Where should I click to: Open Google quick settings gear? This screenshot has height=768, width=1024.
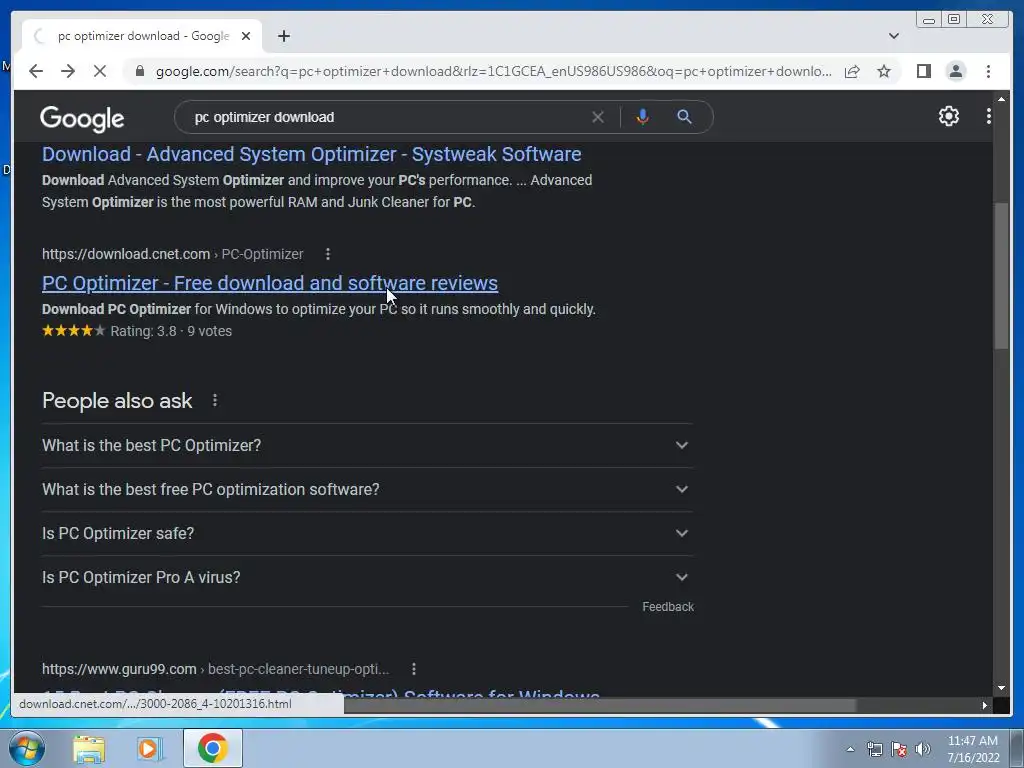[948, 116]
